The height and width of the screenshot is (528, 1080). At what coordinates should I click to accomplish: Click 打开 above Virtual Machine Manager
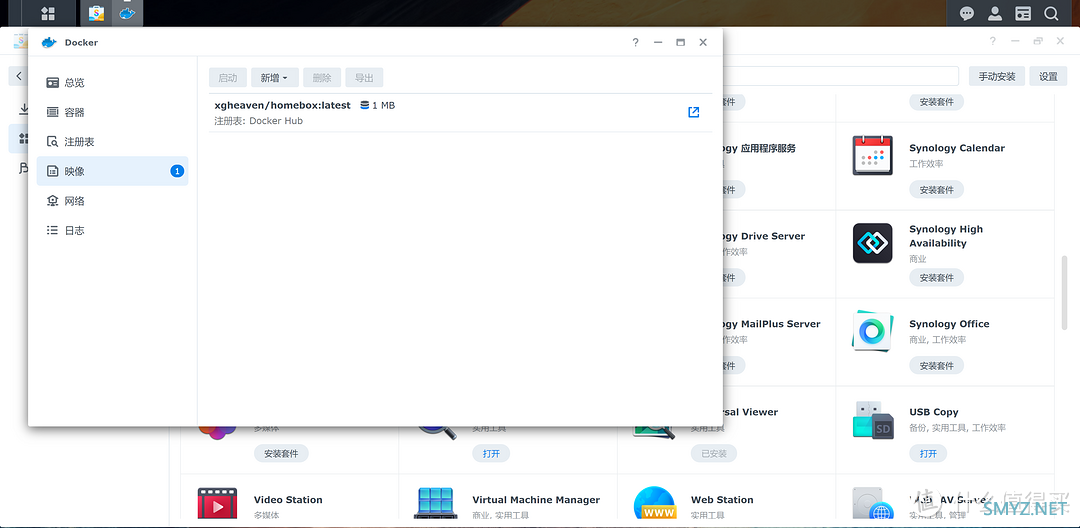[x=491, y=454]
